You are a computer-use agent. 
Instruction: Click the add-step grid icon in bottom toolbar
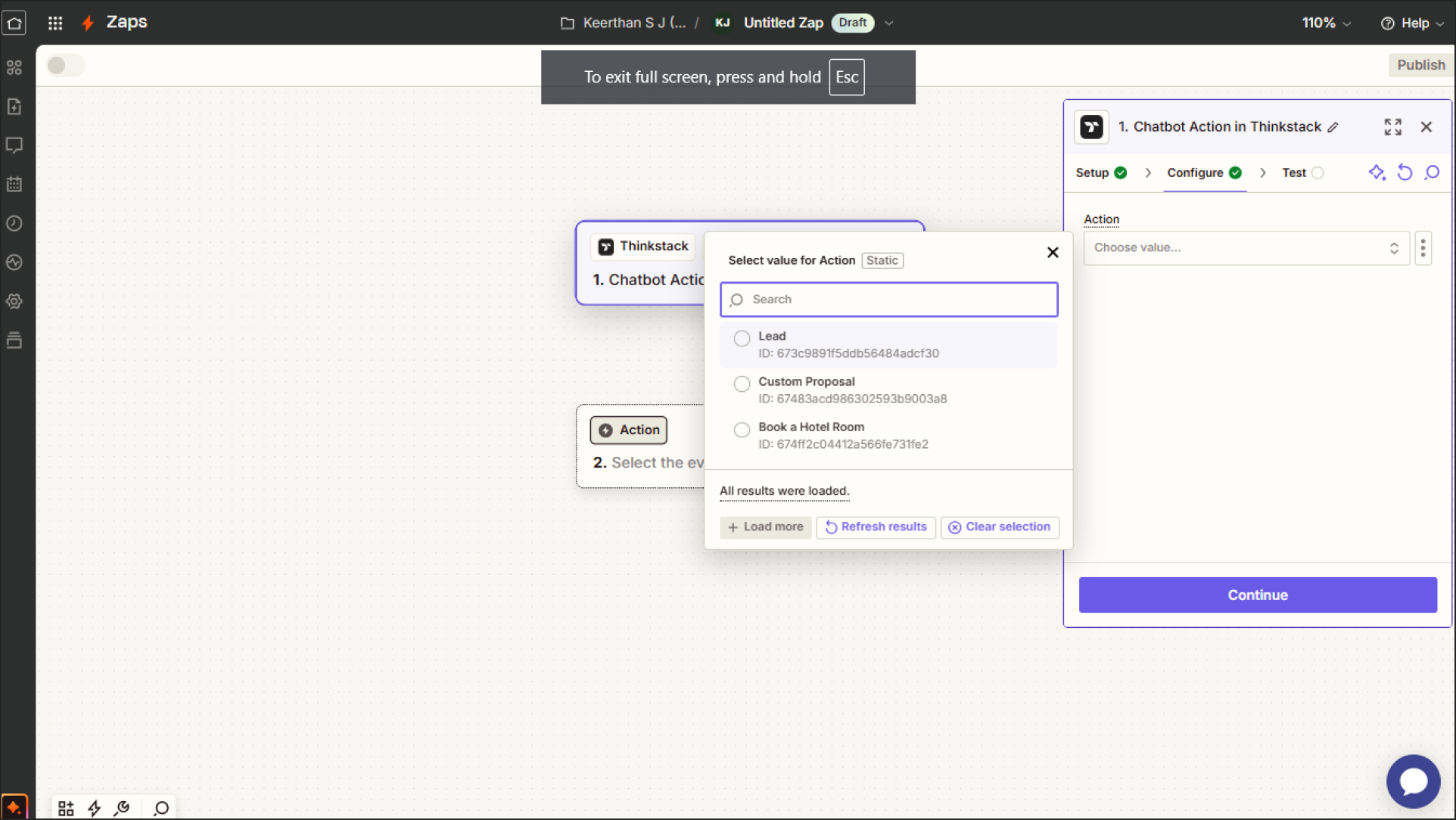pos(66,809)
